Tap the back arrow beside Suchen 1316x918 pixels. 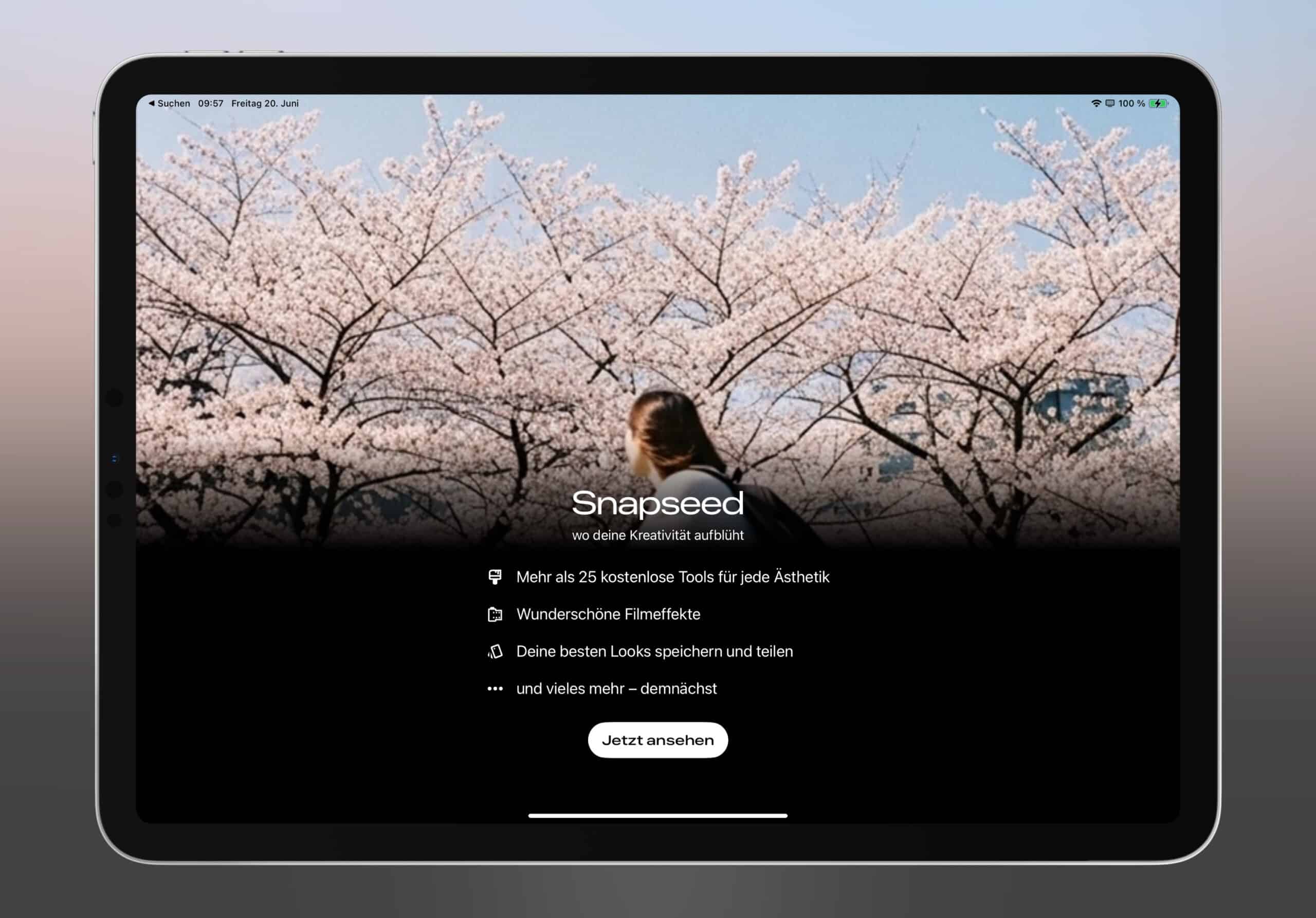coord(151,103)
